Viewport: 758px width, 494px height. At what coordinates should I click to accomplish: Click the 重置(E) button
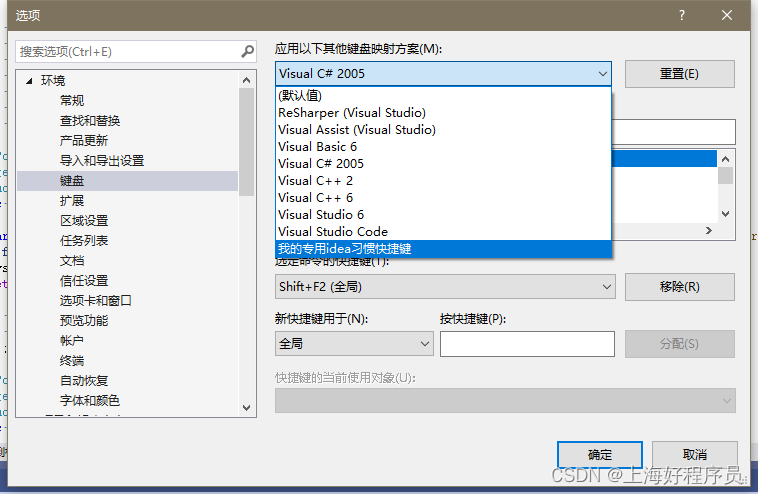click(680, 74)
